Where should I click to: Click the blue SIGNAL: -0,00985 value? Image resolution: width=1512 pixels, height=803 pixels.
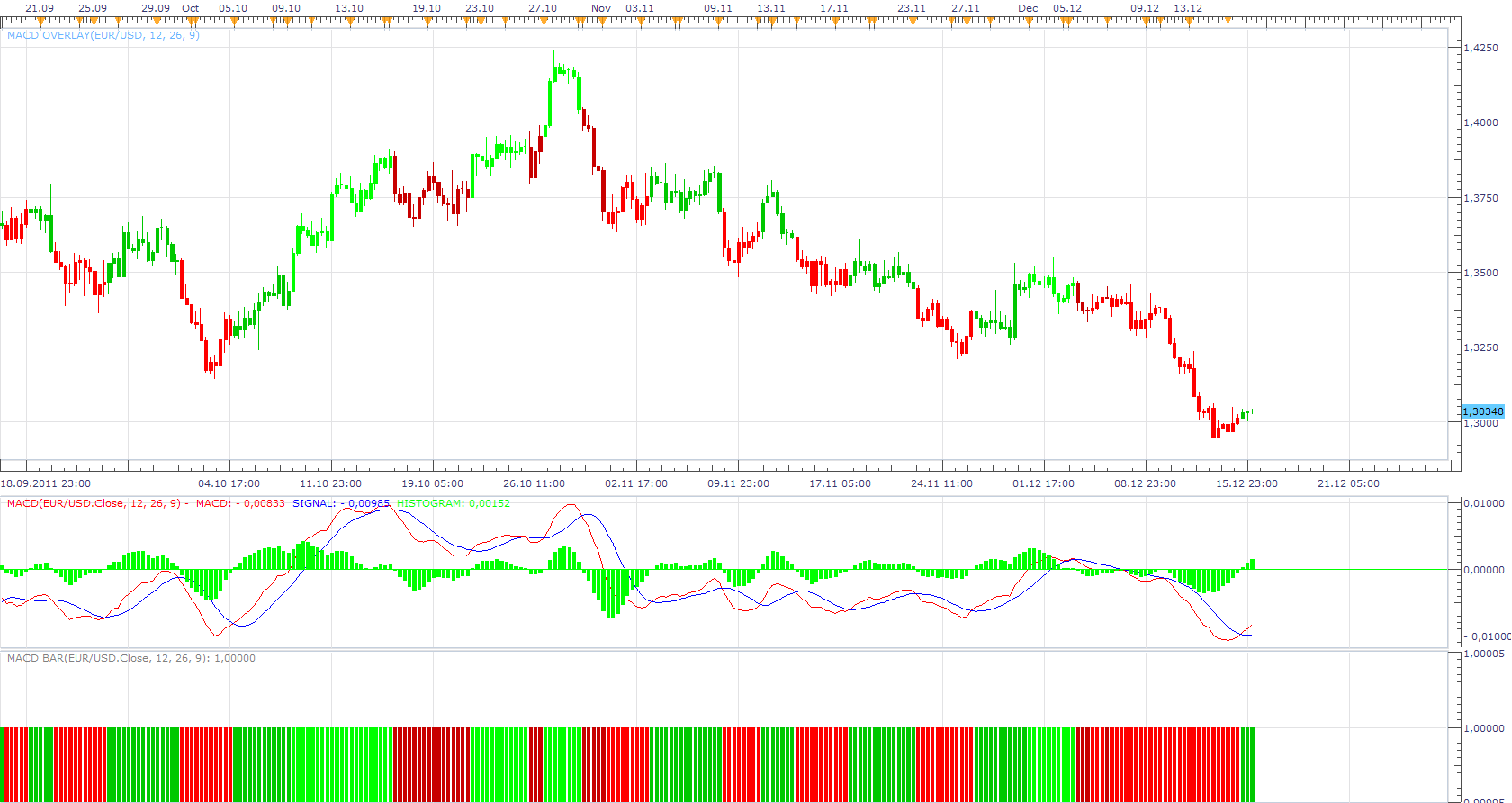tap(341, 503)
